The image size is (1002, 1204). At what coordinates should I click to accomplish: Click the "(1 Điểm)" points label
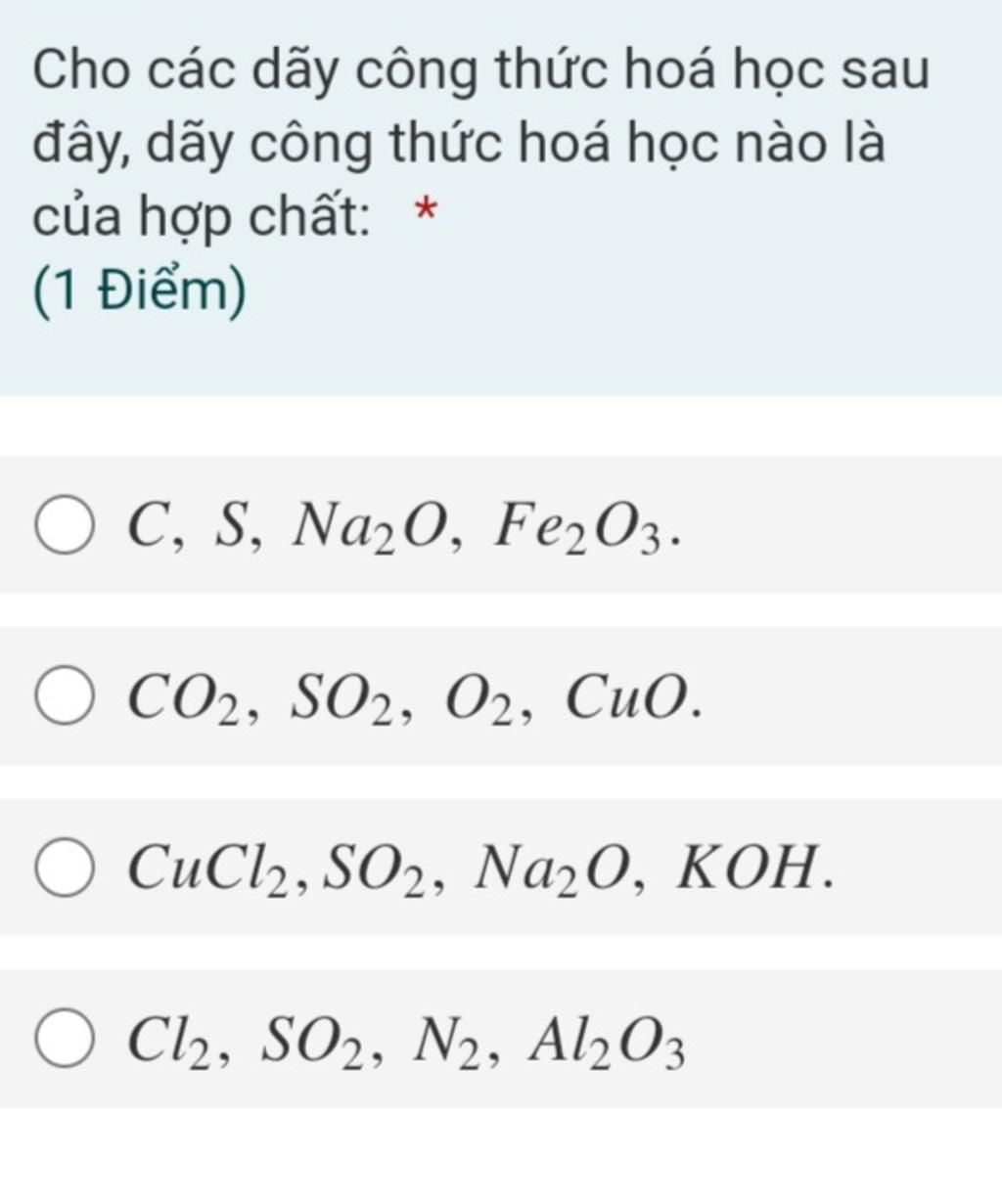[x=139, y=290]
